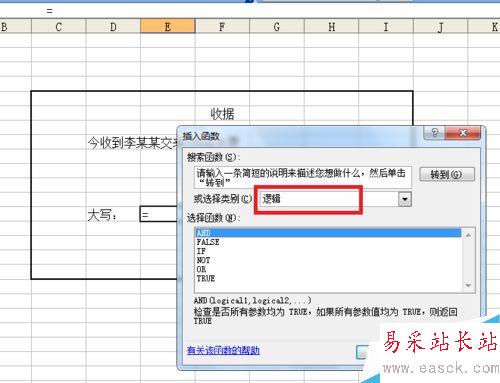
Task: Select the TRUE function in the list
Action: tap(328, 278)
